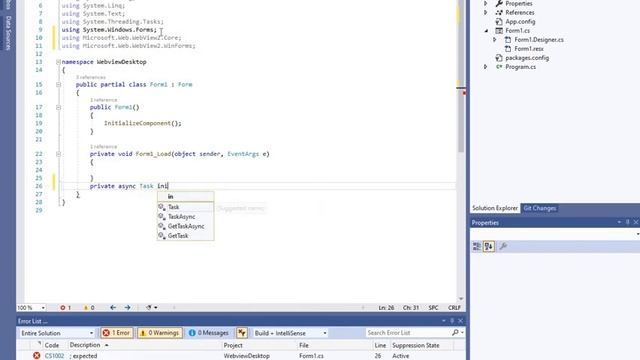Click Property Pages wrench in Properties panel
The width and height of the screenshot is (640, 360).
click(x=503, y=246)
